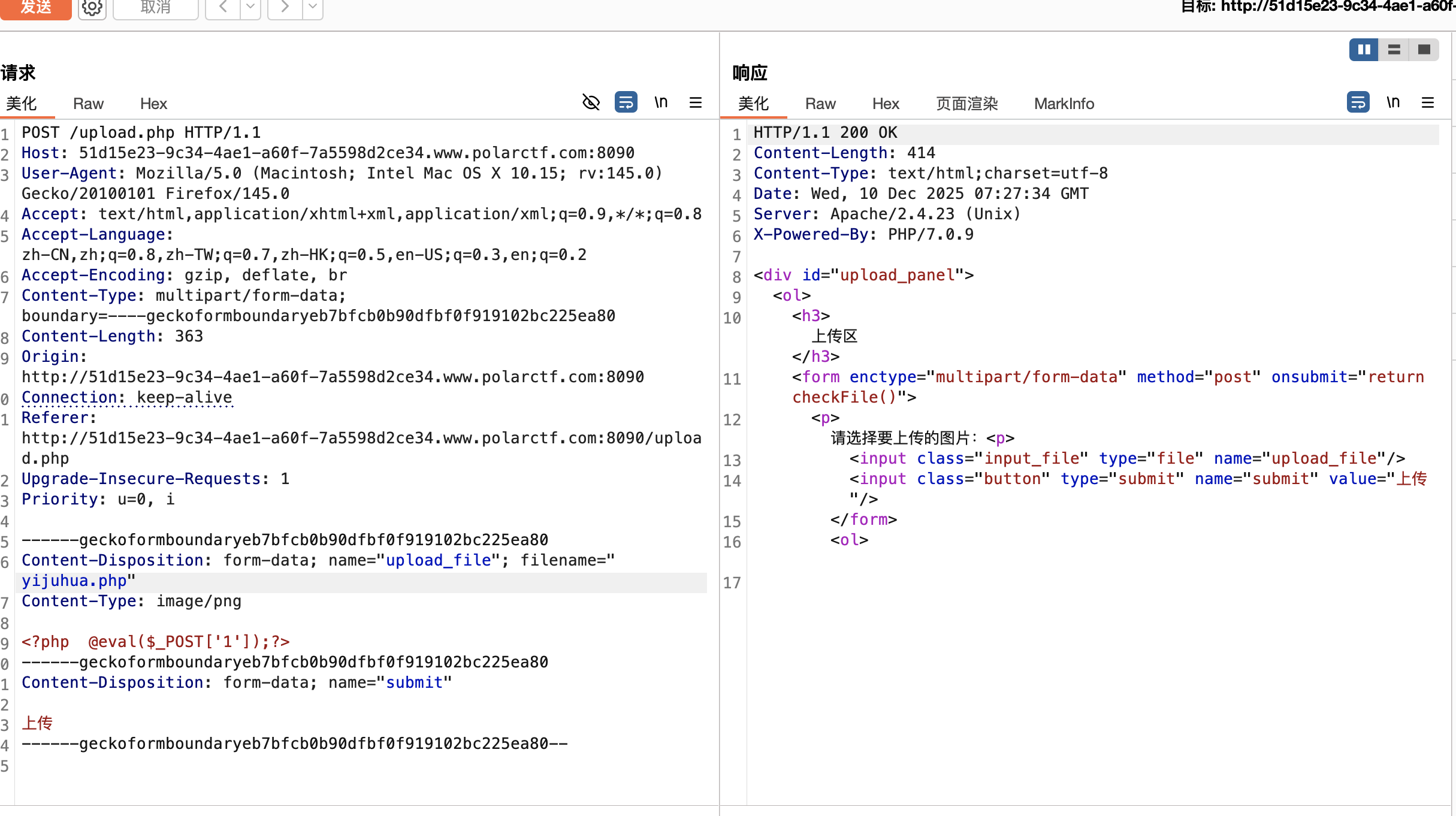The height and width of the screenshot is (816, 1456).
Task: Toggle word wrap icon in response panel
Action: click(x=1358, y=102)
